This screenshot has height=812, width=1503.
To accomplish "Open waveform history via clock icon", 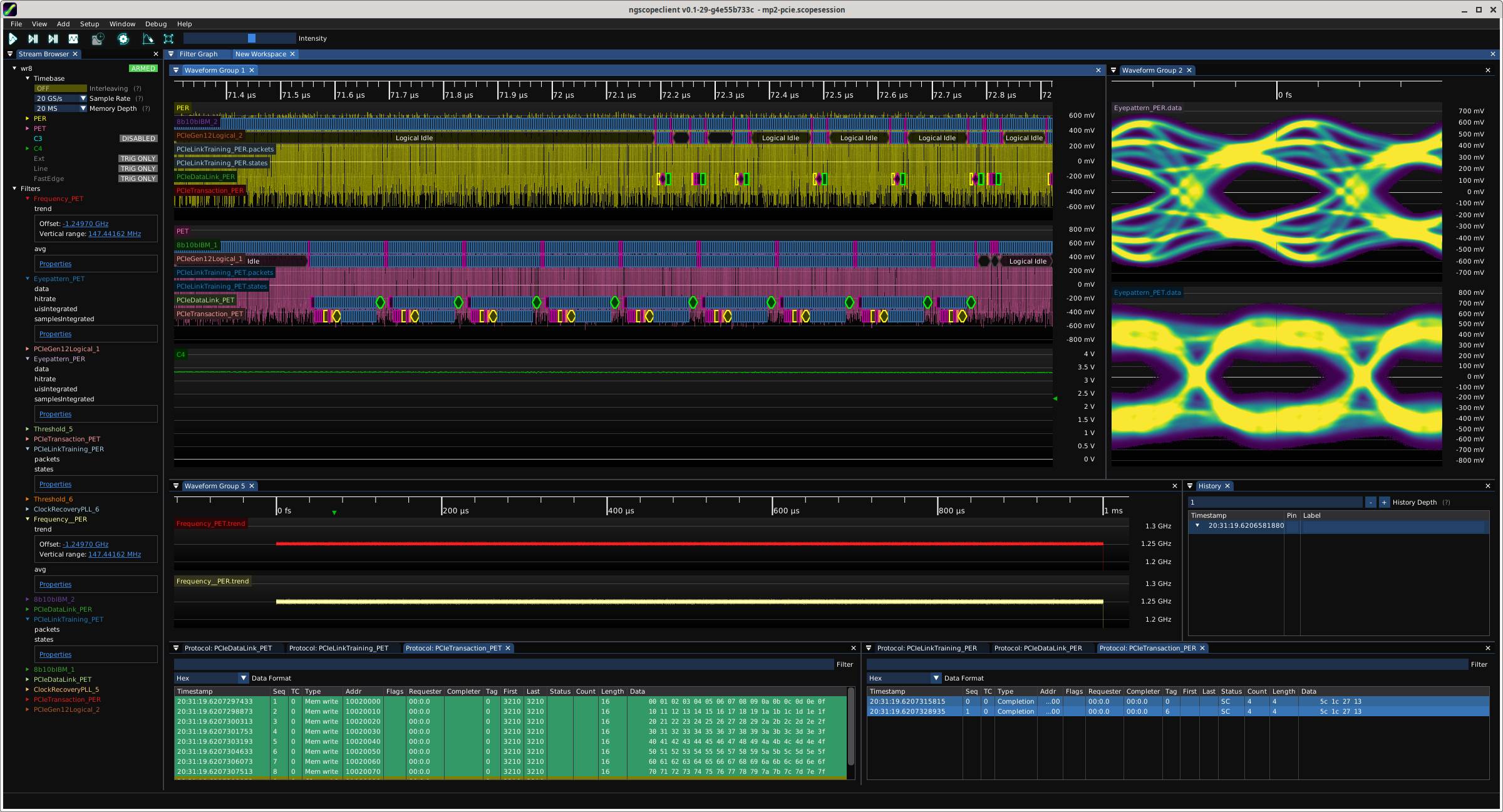I will [x=98, y=39].
